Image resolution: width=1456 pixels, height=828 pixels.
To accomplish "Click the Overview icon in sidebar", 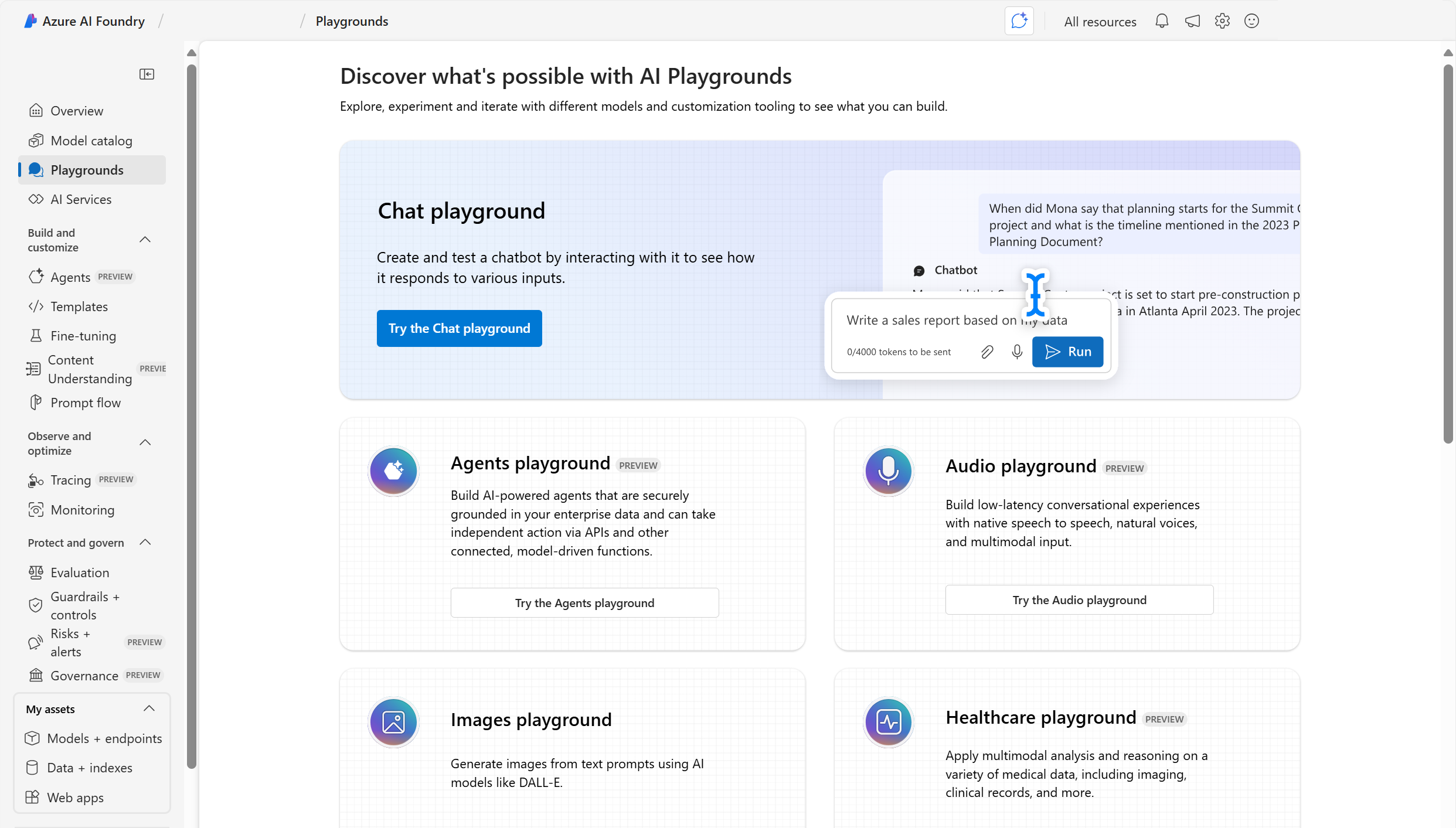I will [x=36, y=110].
